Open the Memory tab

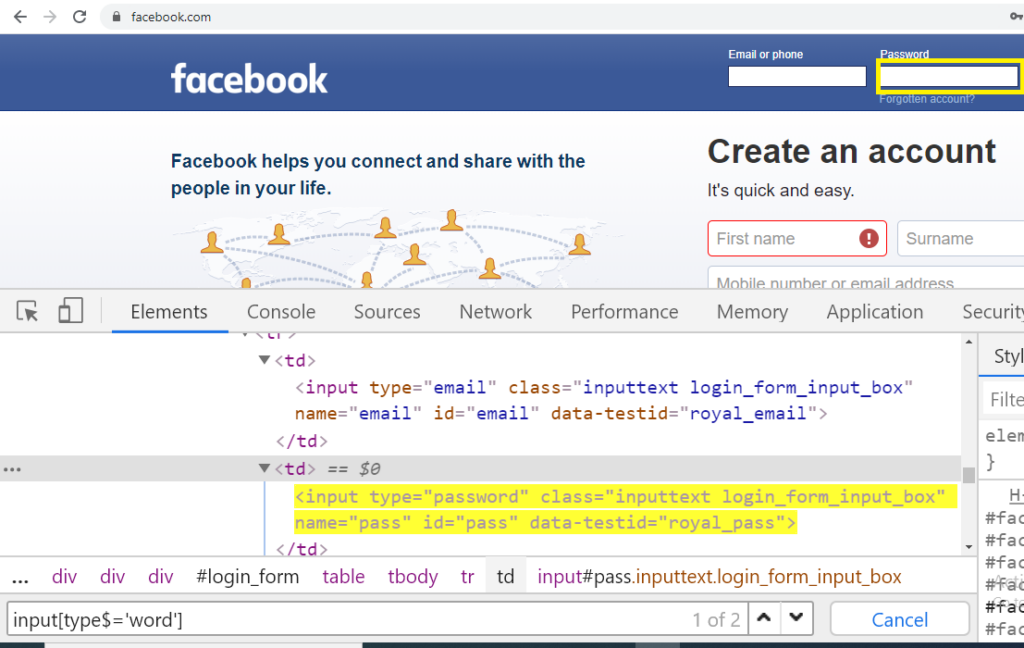[752, 312]
